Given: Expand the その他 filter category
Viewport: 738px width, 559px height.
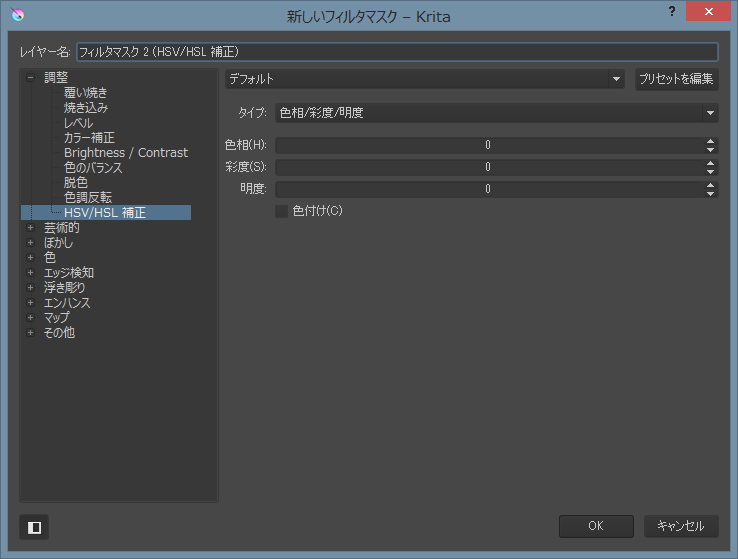Looking at the screenshot, I should [x=31, y=333].
